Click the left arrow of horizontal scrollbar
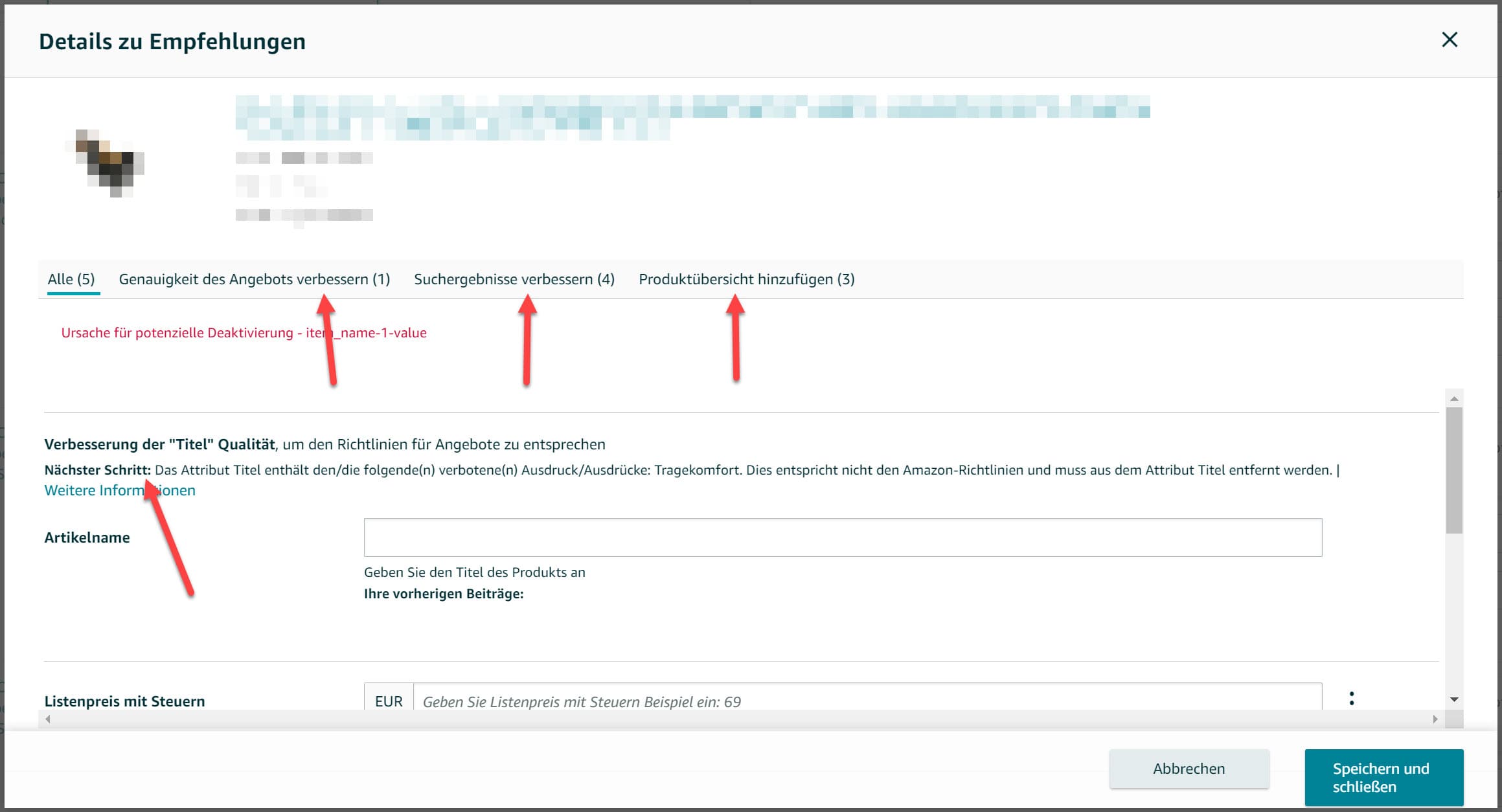This screenshot has width=1502, height=812. (48, 719)
